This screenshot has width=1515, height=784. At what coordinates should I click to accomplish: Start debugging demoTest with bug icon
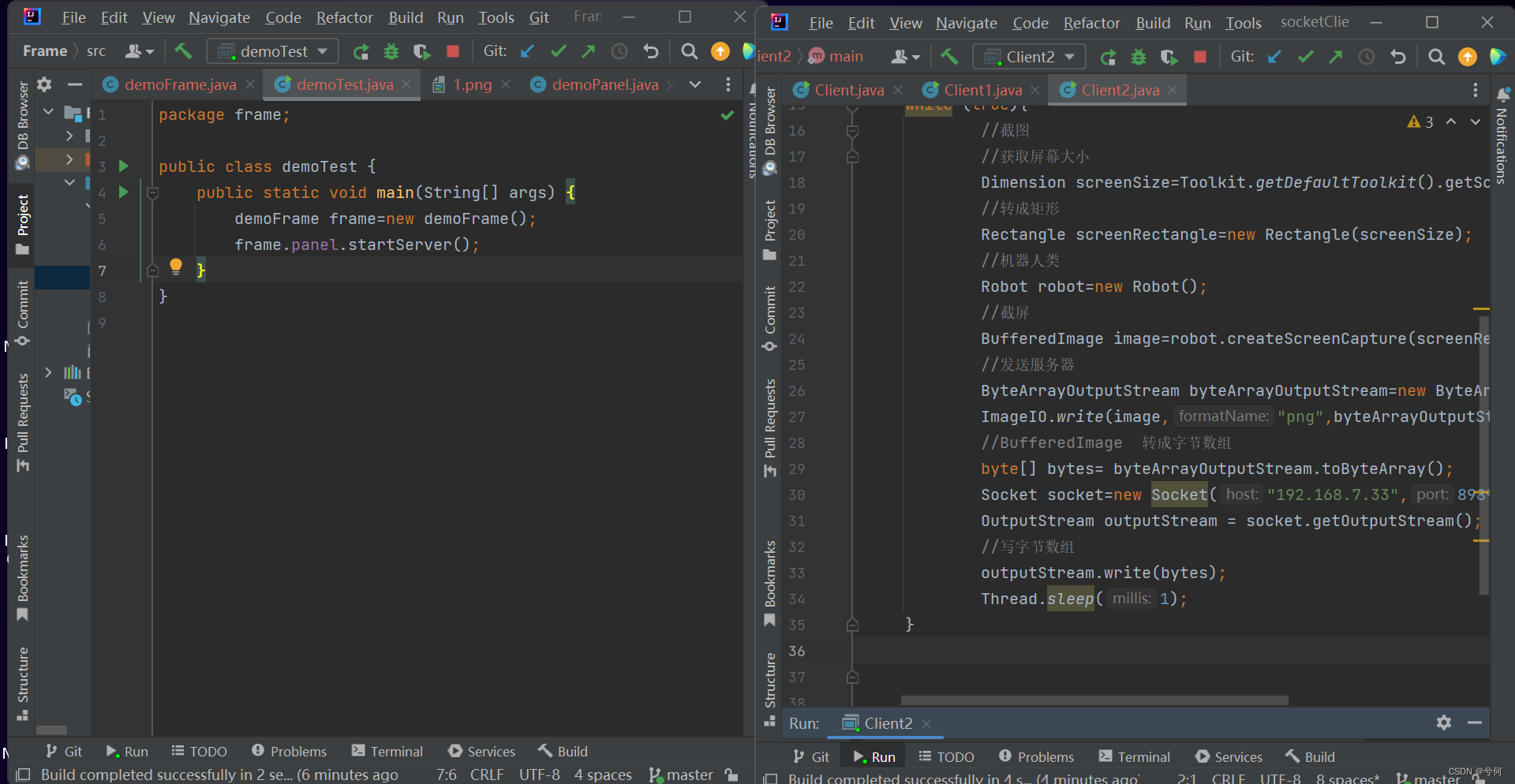[391, 51]
